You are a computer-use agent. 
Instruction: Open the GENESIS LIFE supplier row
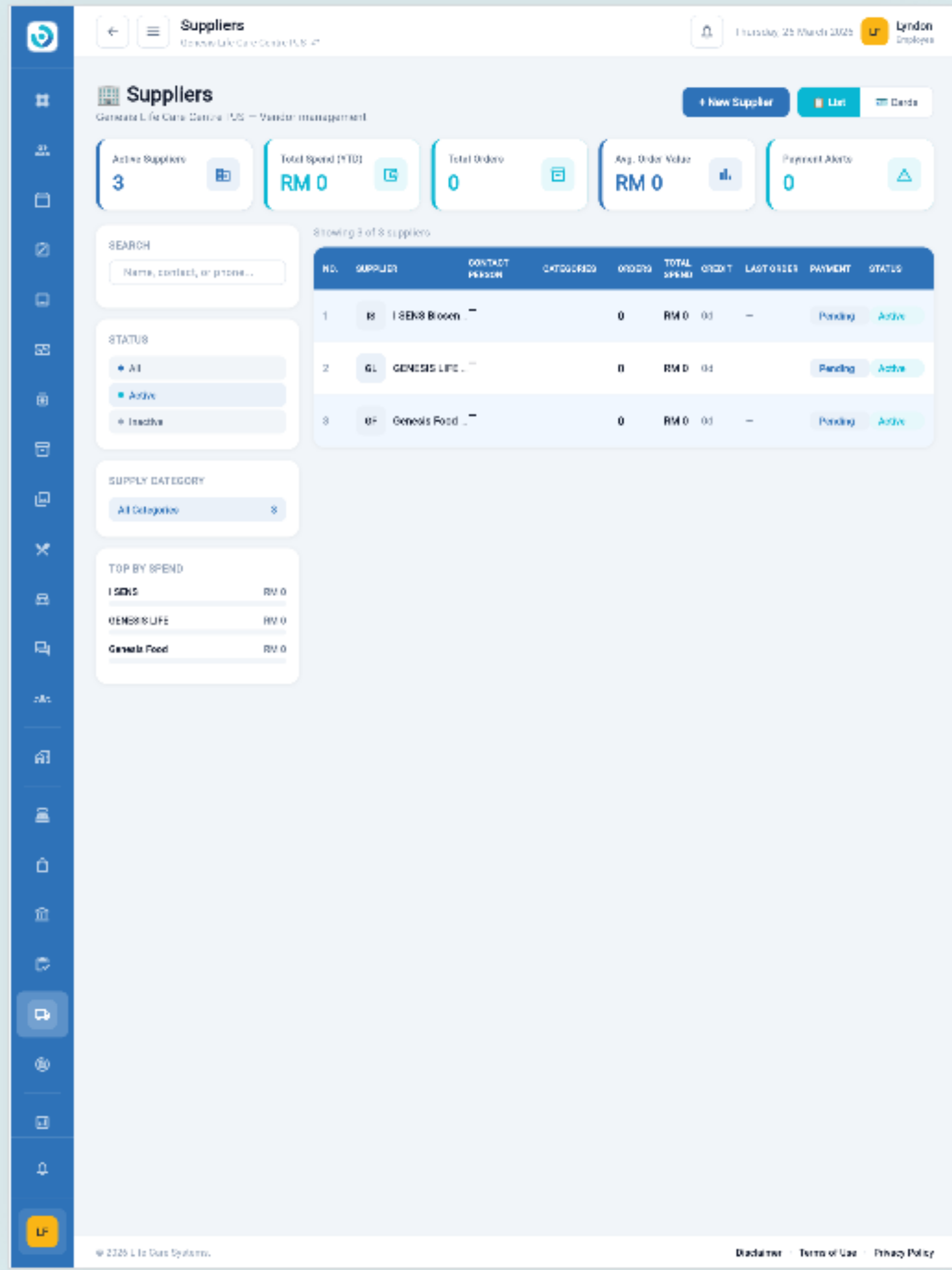pyautogui.click(x=623, y=368)
